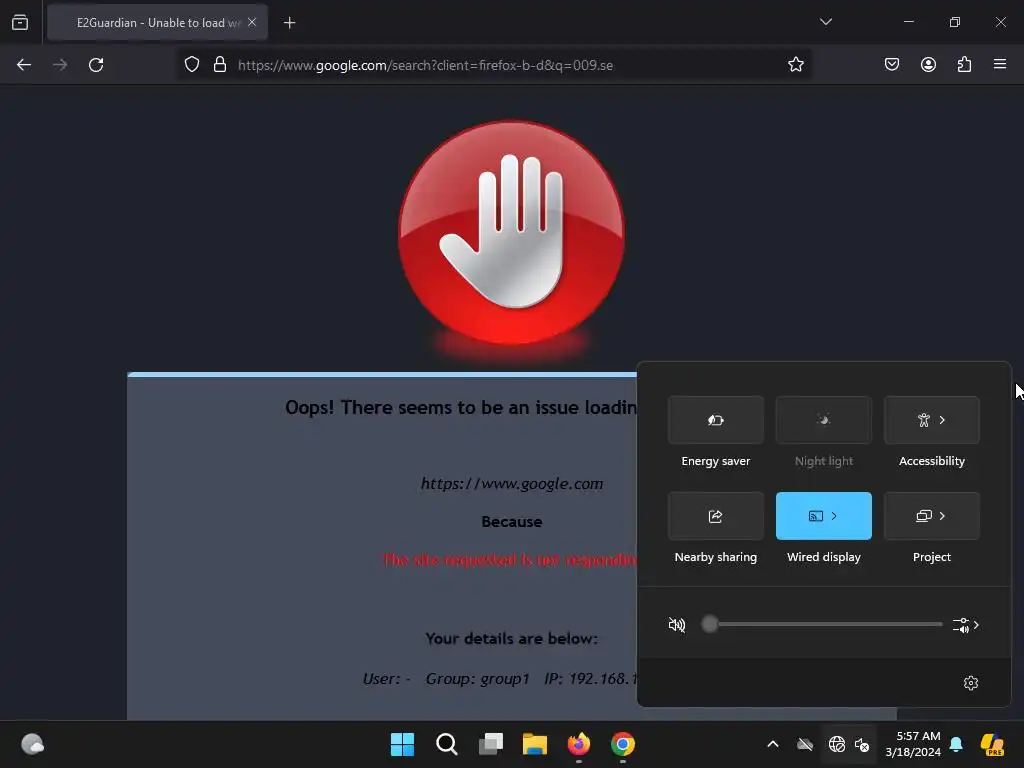Image resolution: width=1024 pixels, height=768 pixels.
Task: View site security padlock info
Action: pyautogui.click(x=220, y=65)
